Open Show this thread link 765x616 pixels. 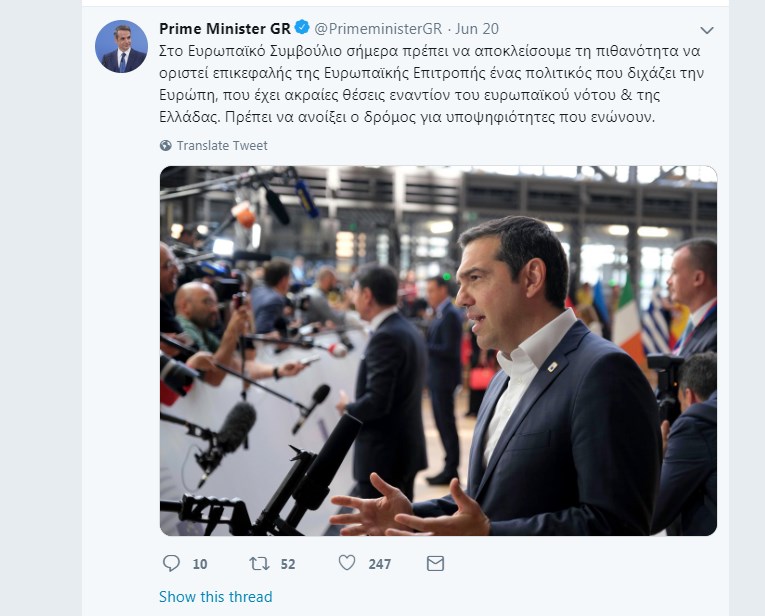point(216,596)
